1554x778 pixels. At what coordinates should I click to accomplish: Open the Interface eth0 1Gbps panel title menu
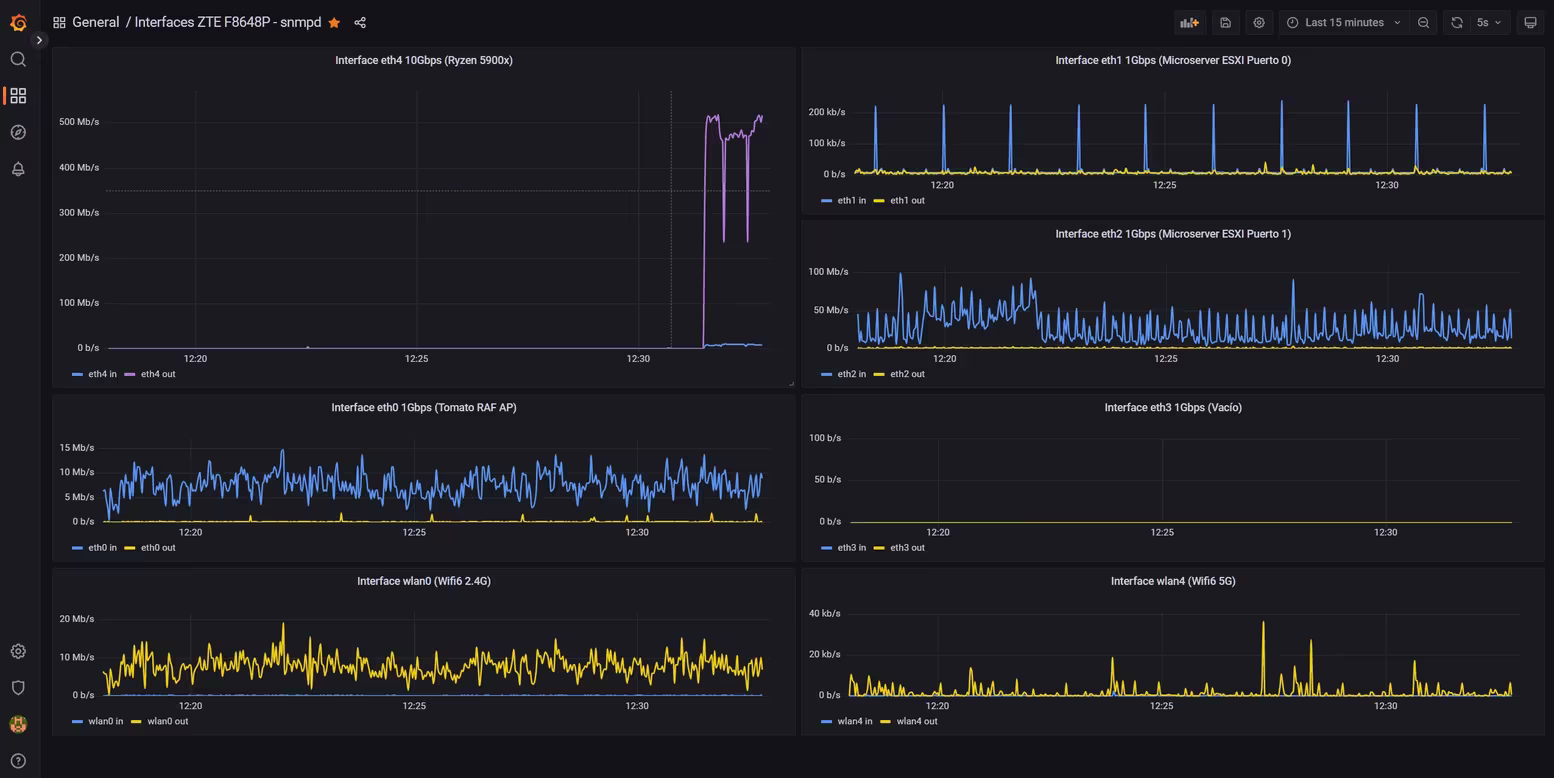(x=424, y=408)
